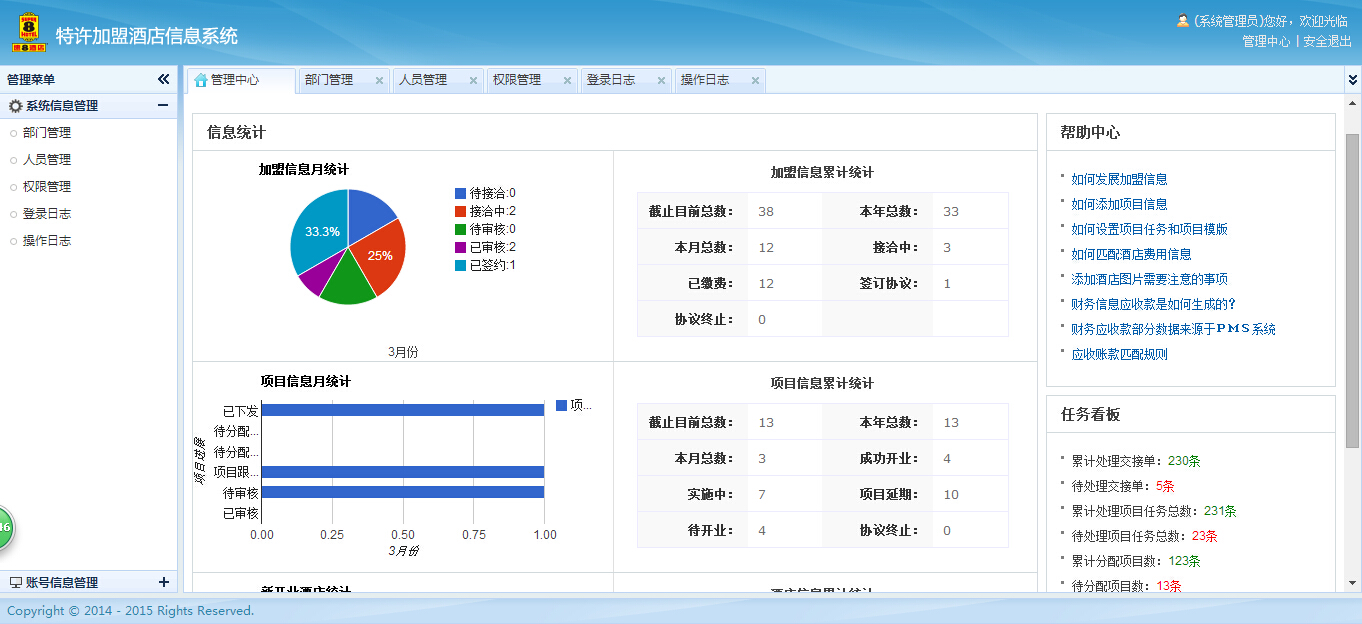The height and width of the screenshot is (624, 1362).
Task: Click the Super 8 hotel logo
Action: (x=29, y=32)
